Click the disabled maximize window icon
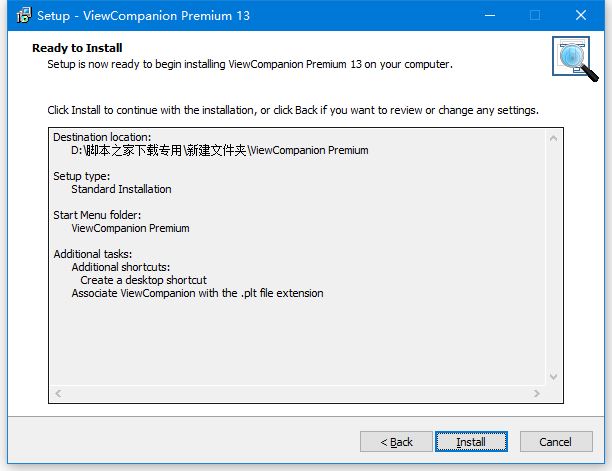 535,15
